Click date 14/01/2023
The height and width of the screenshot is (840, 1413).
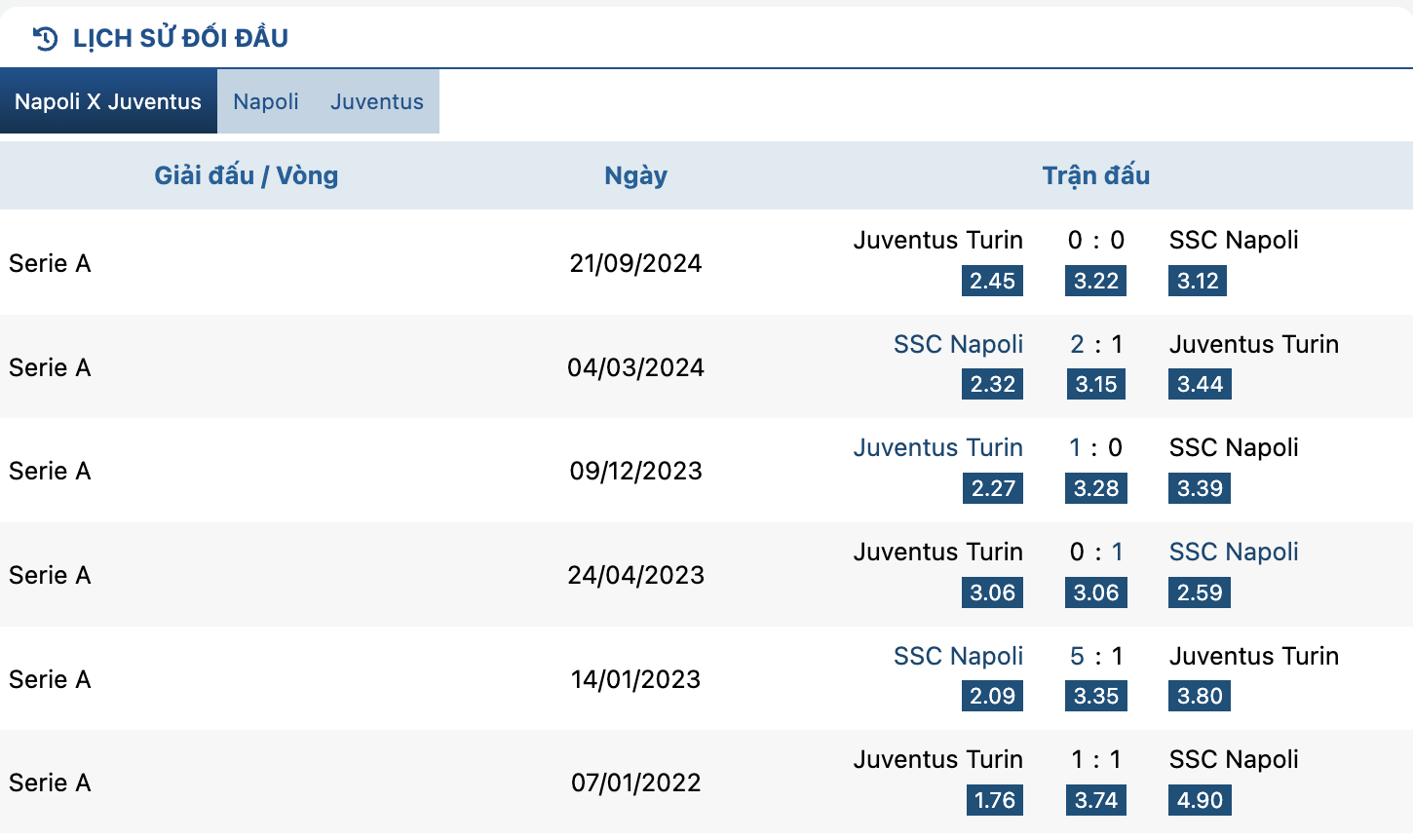coord(636,679)
